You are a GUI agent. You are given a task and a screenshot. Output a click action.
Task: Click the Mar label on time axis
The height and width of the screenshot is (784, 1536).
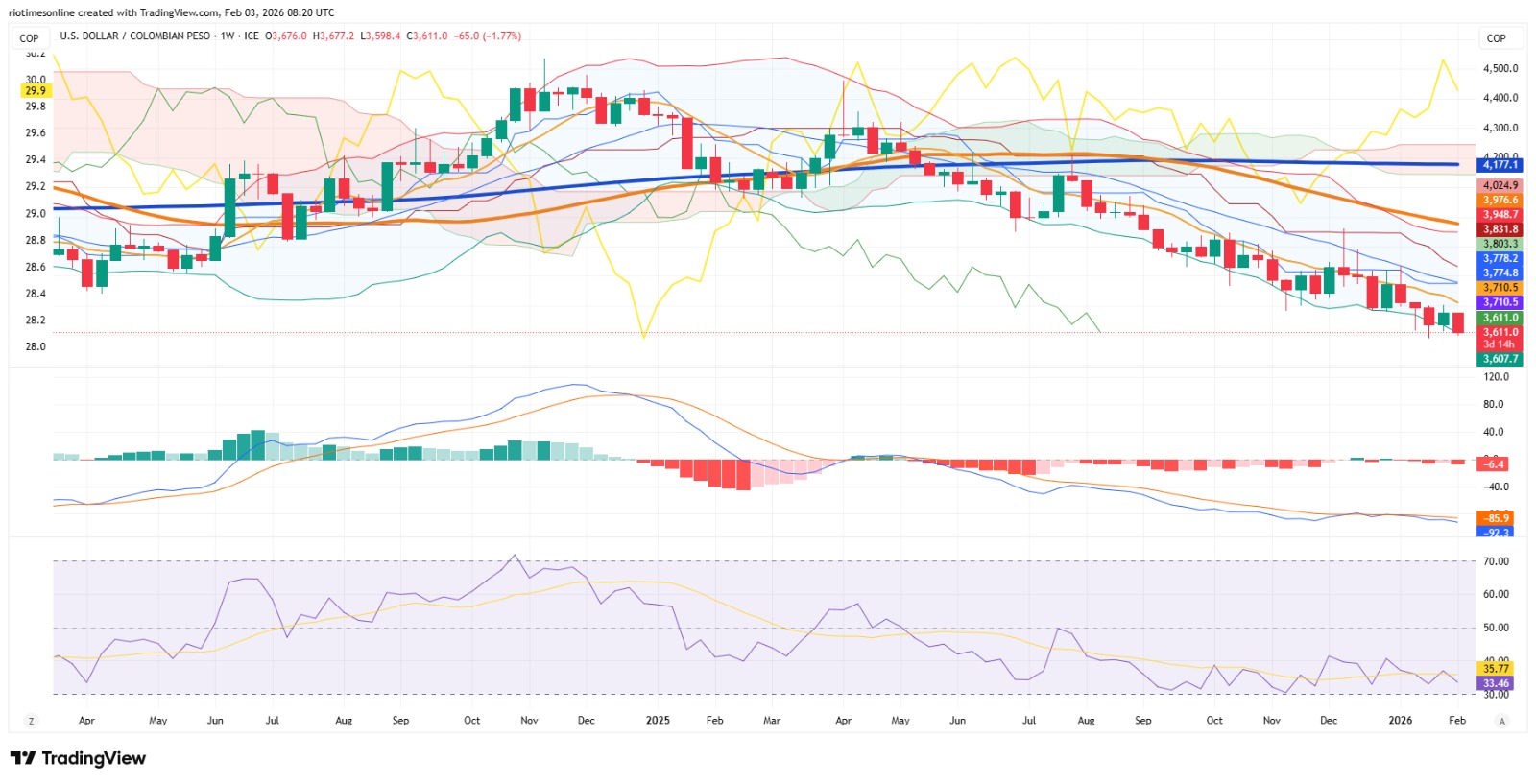pos(772,720)
